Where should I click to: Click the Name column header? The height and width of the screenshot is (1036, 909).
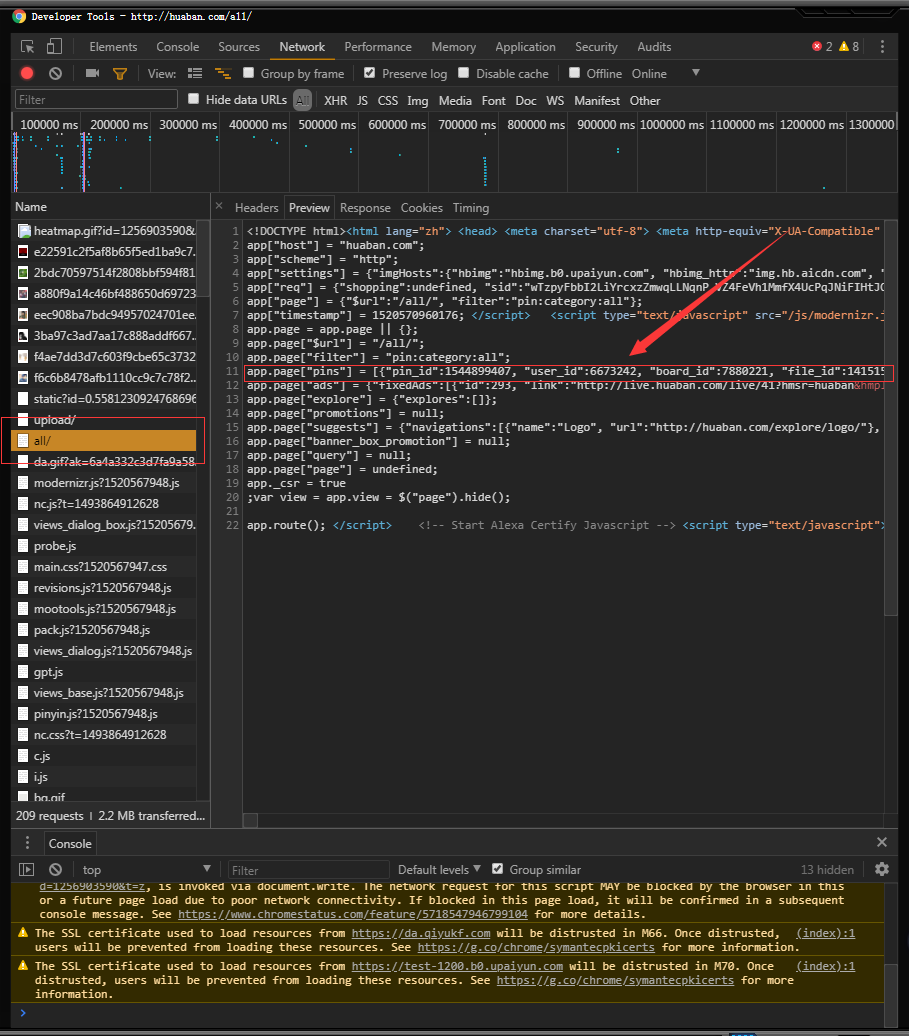click(x=110, y=207)
